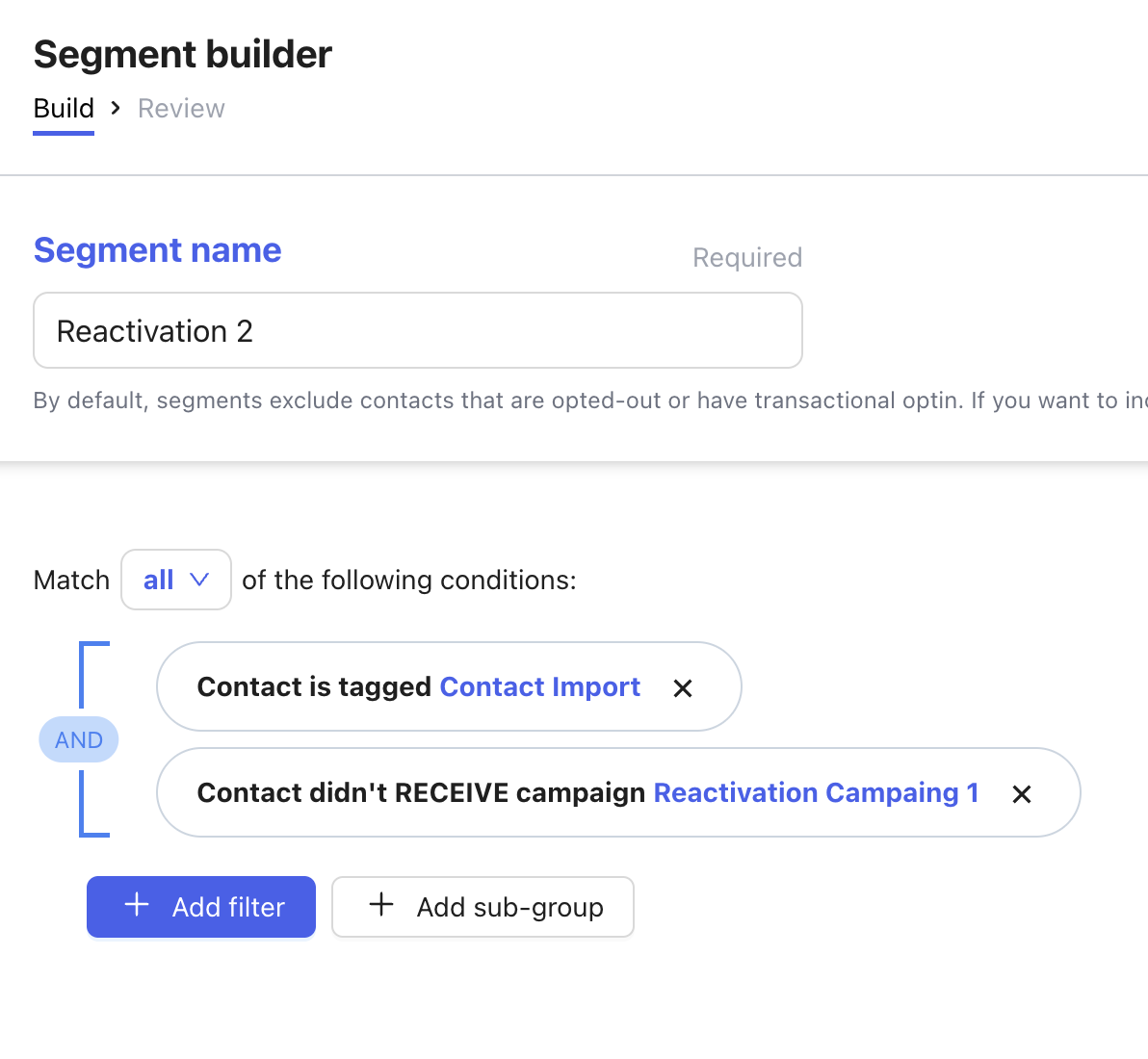Edit the Contact didn't RECEIVE campaign condition

pos(421,792)
